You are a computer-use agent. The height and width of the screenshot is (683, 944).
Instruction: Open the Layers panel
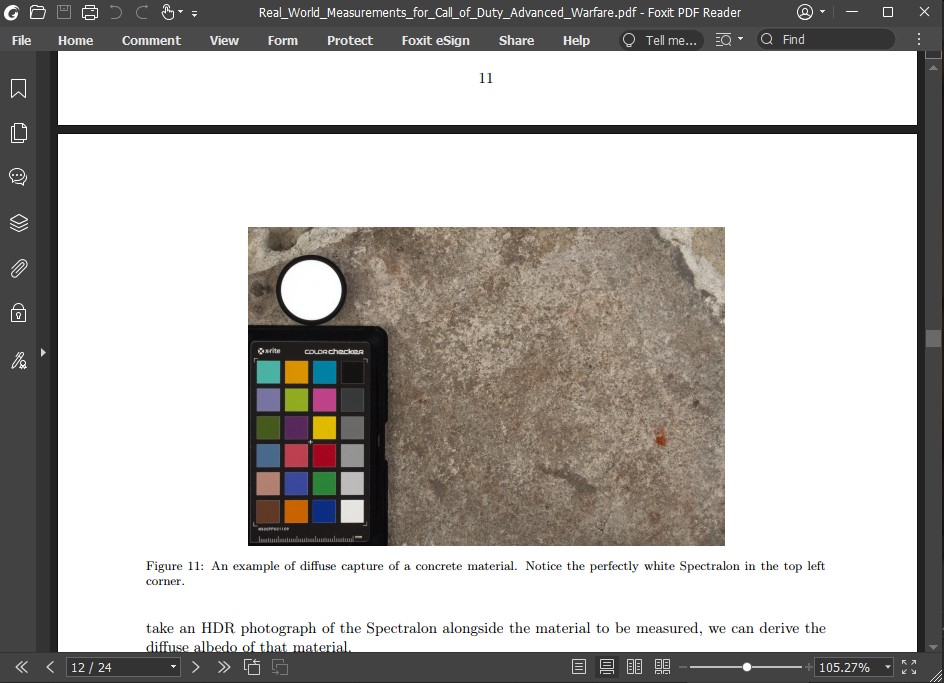(18, 223)
